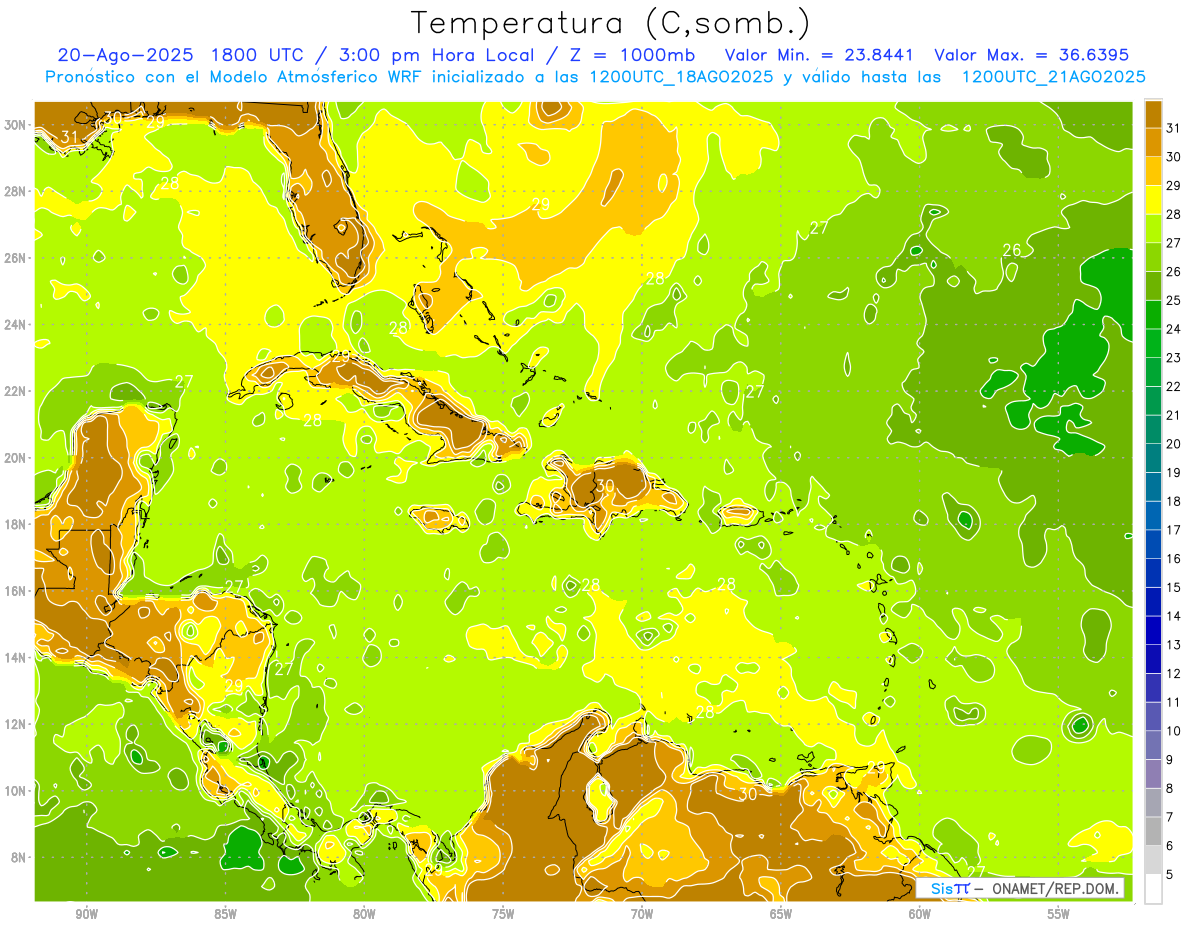1200x927 pixels.
Task: Click the 65W longitude axis label
Action: pyautogui.click(x=781, y=914)
